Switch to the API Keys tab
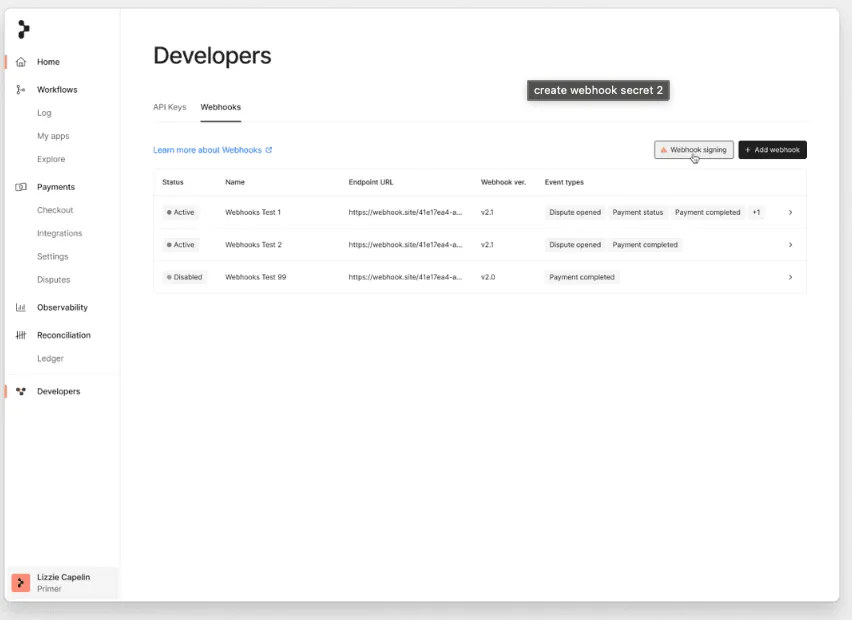This screenshot has height=620, width=852. 170,107
